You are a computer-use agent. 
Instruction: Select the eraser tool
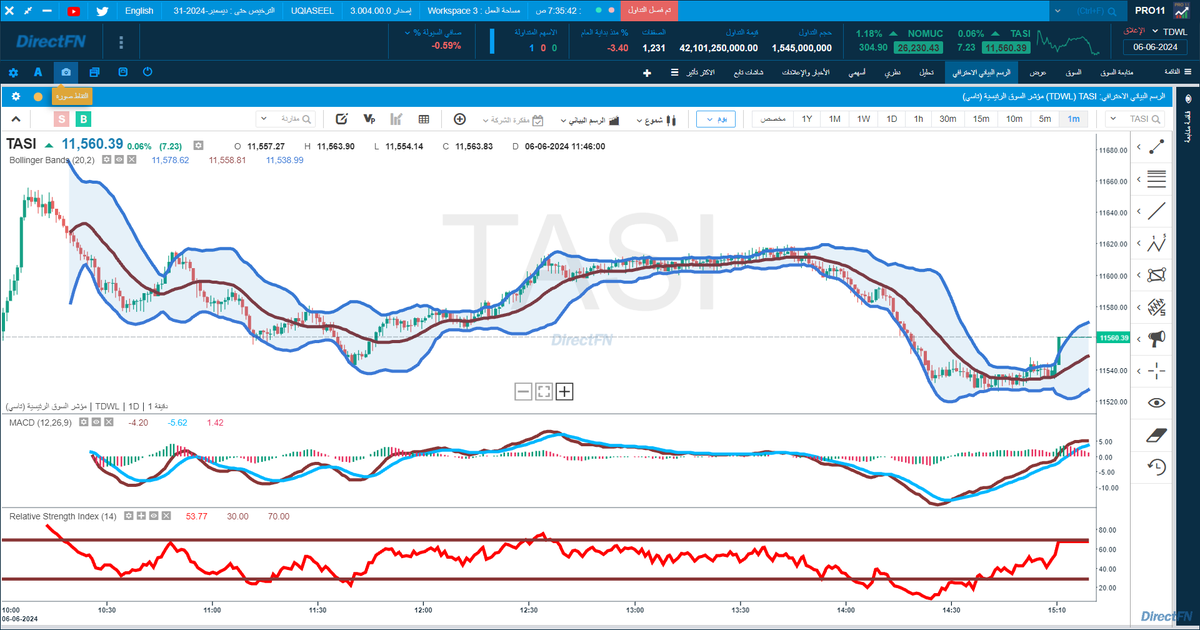tap(1157, 435)
